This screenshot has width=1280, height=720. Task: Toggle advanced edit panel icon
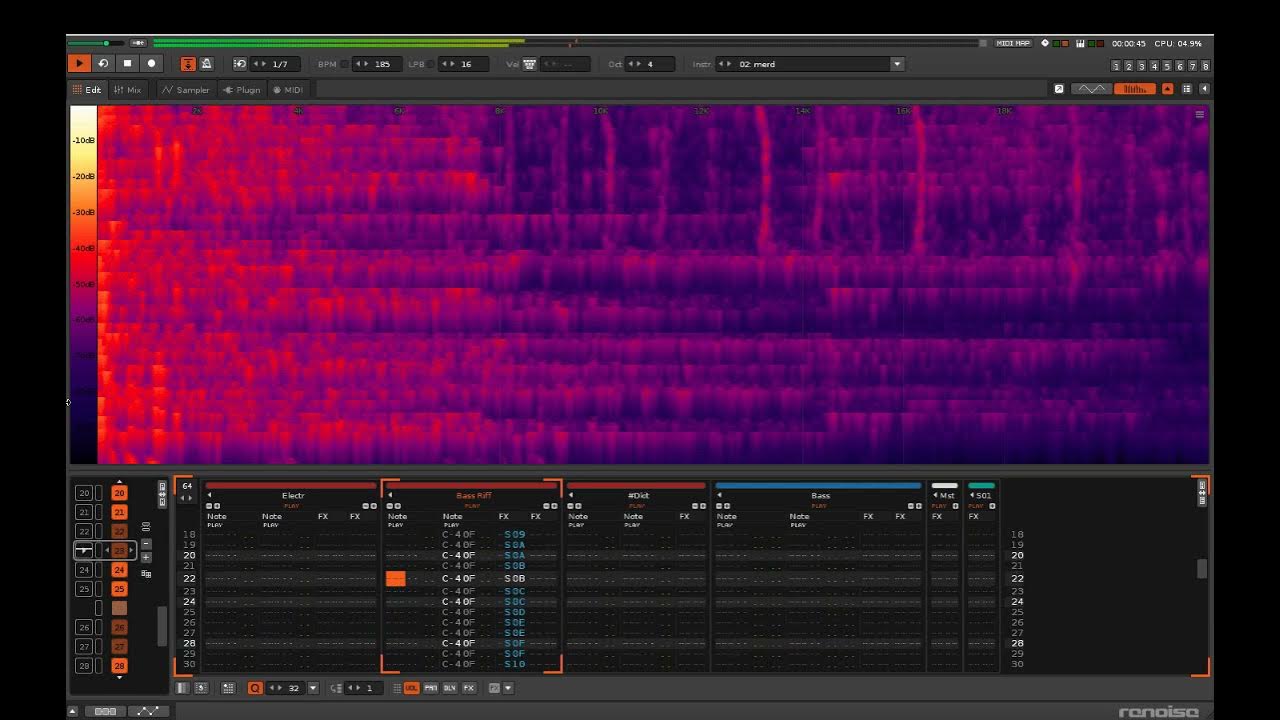click(x=228, y=688)
